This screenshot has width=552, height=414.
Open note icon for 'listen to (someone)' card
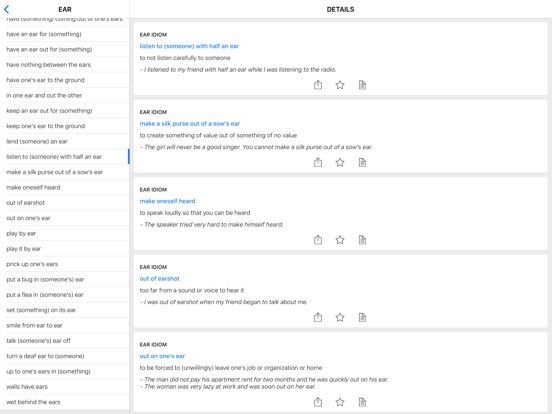pos(362,85)
